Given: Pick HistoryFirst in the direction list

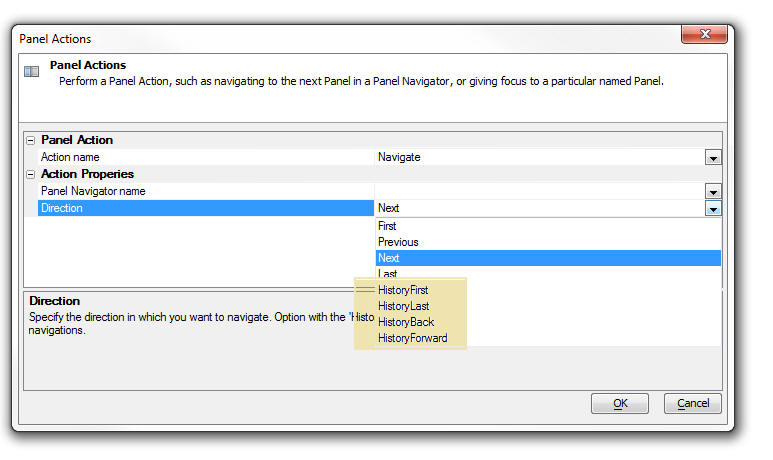Looking at the screenshot, I should [548, 290].
